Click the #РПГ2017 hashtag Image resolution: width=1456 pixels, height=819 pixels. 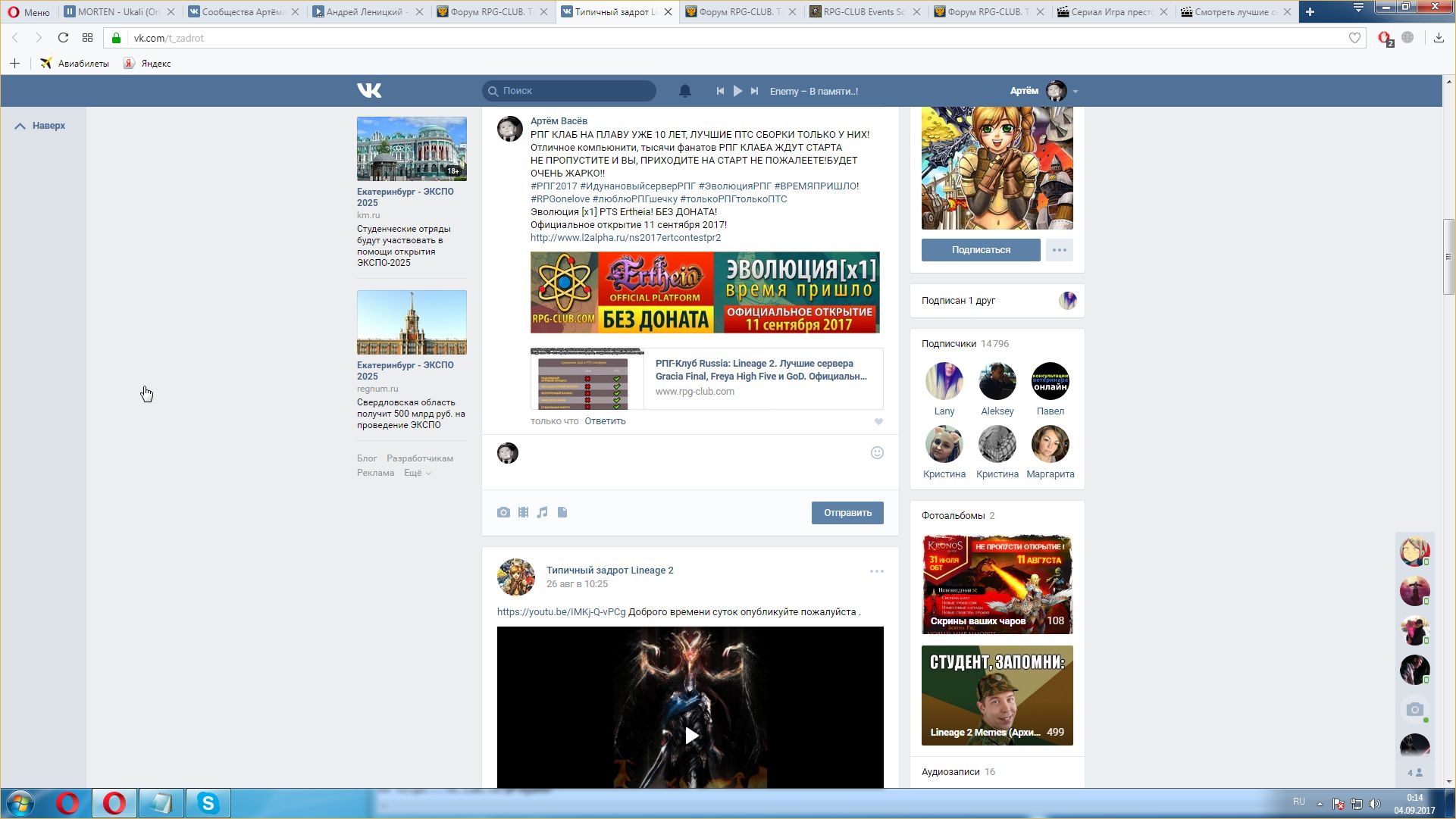point(553,186)
